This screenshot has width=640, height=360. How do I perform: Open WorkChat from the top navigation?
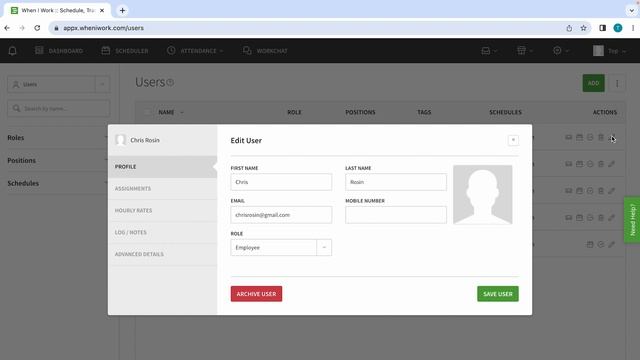pos(265,51)
